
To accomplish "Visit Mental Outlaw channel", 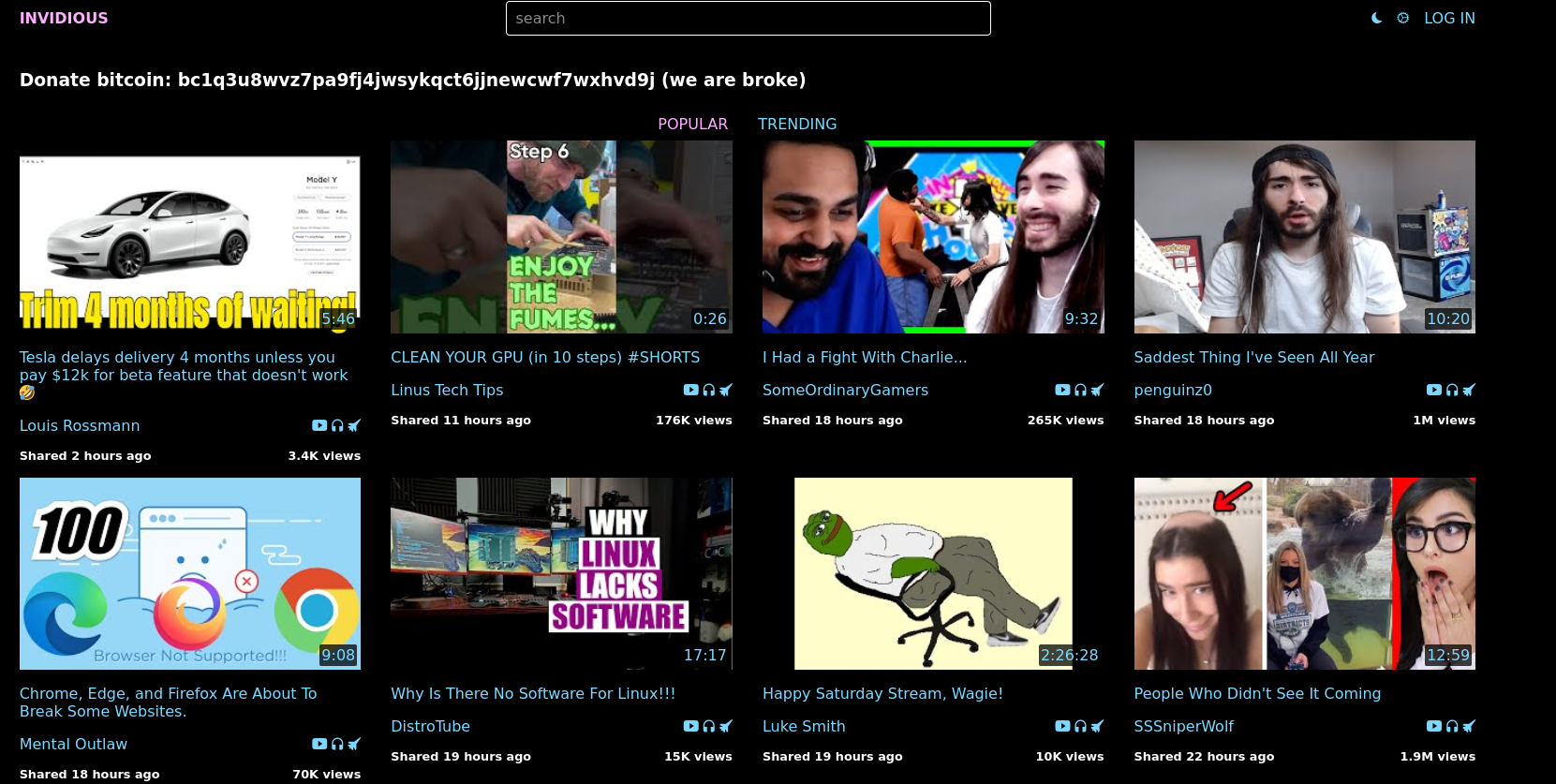I will point(73,744).
